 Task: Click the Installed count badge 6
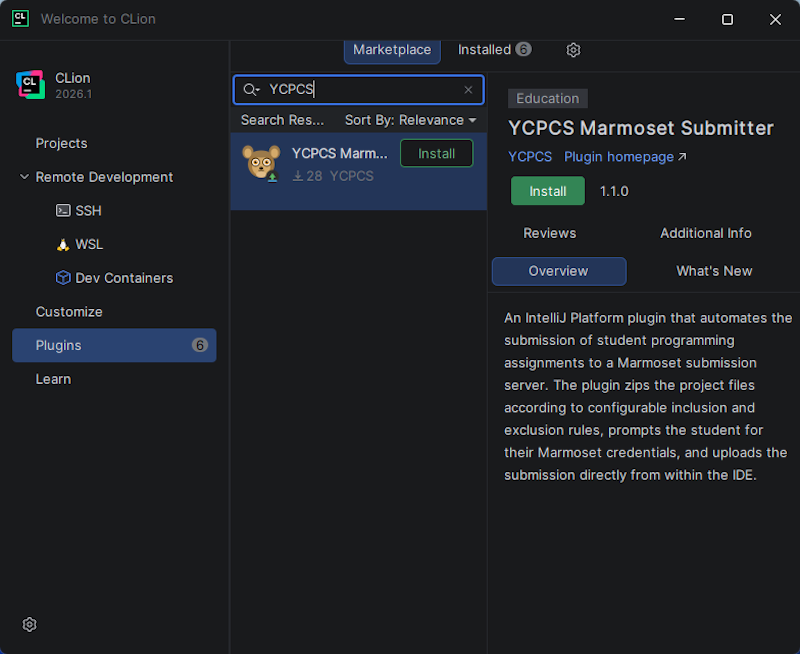pyautogui.click(x=523, y=49)
